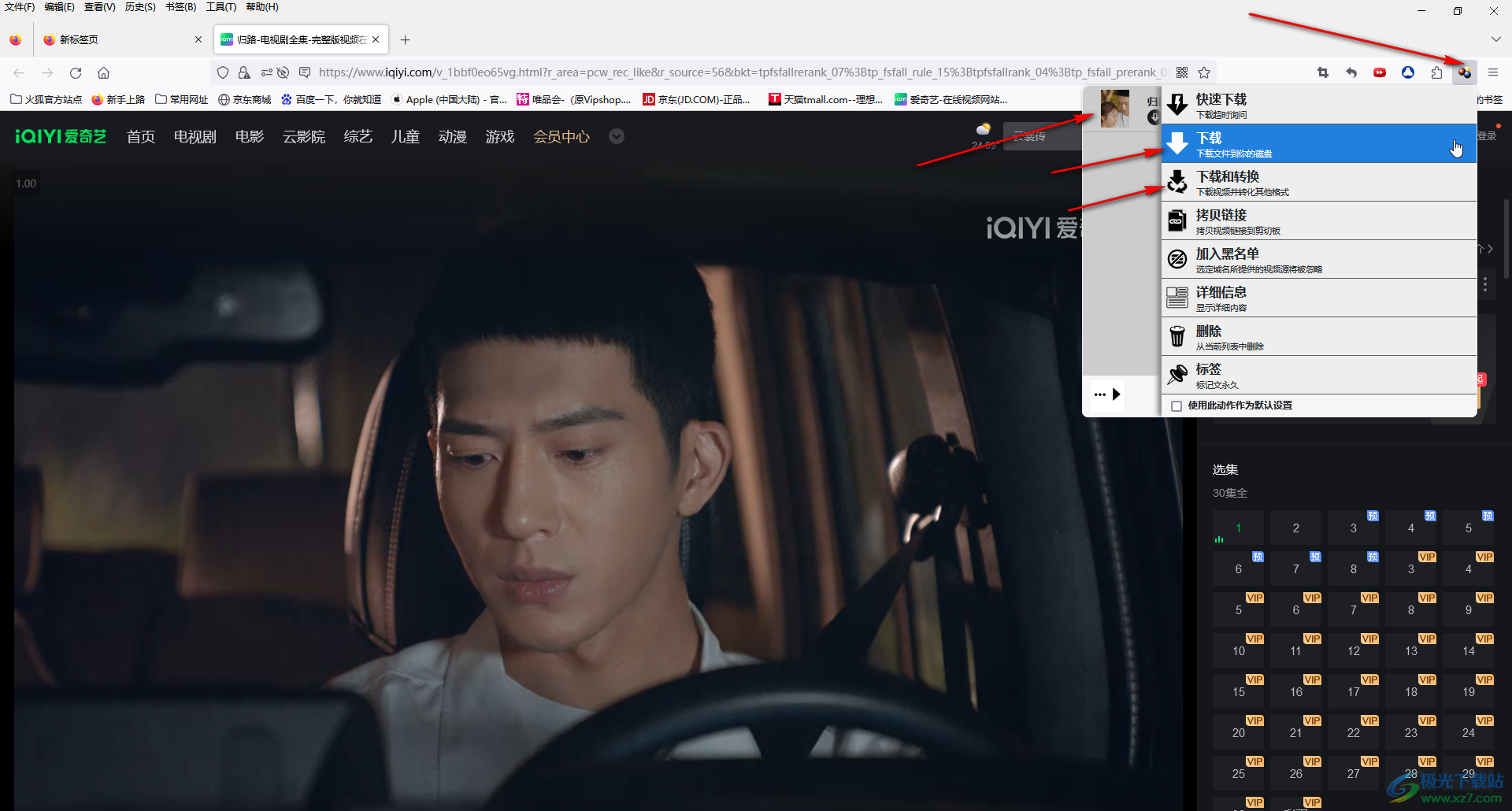The image size is (1512, 811).
Task: Select 详细信息 details option
Action: pyautogui.click(x=1319, y=298)
